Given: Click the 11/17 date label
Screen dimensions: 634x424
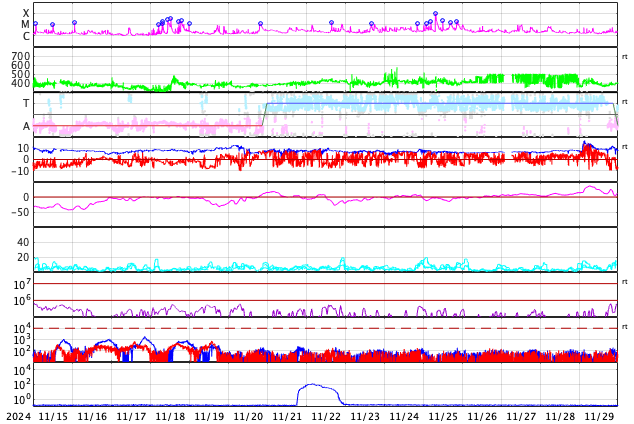Looking at the screenshot, I should point(131,417).
